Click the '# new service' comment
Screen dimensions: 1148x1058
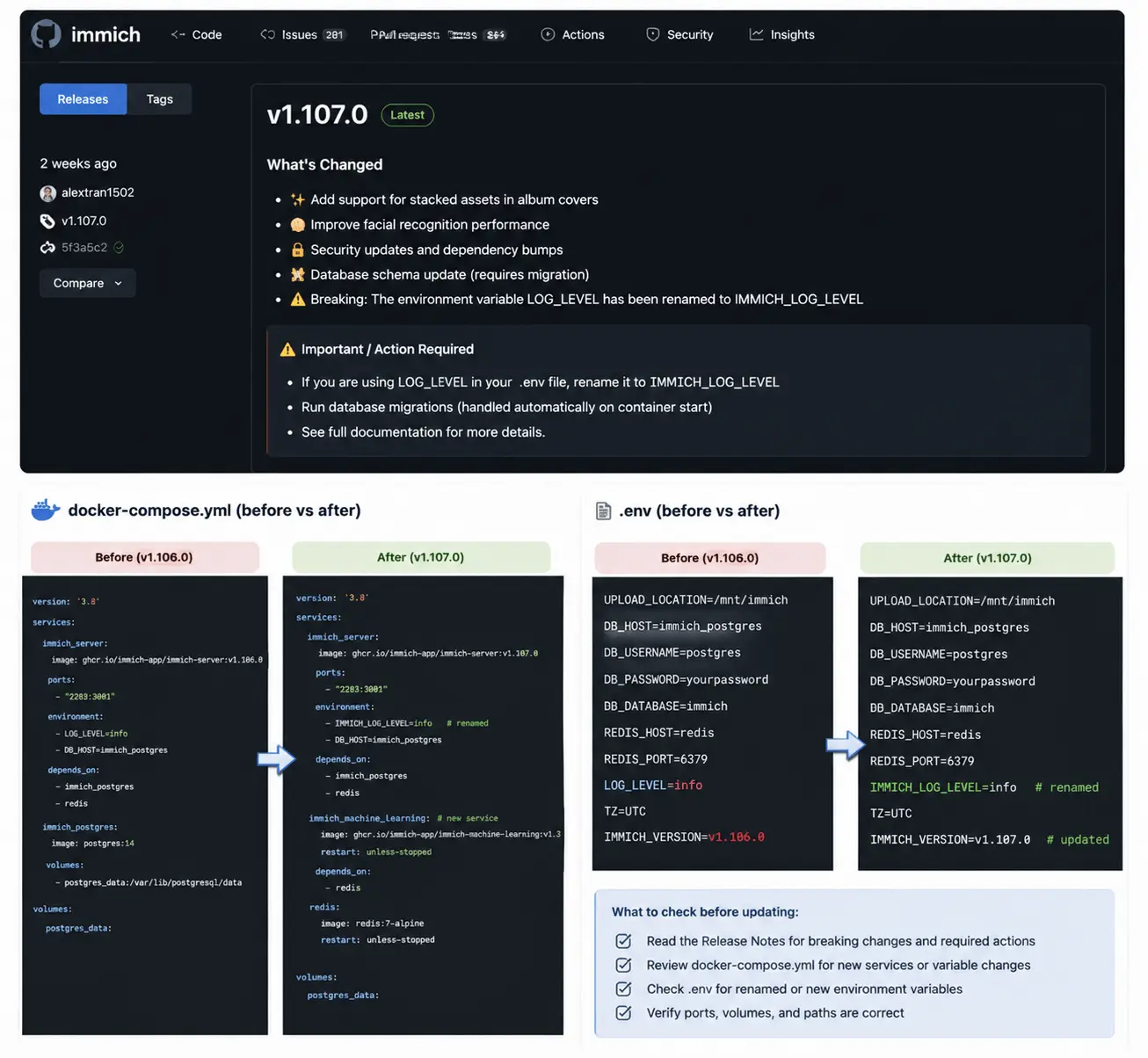(x=468, y=818)
